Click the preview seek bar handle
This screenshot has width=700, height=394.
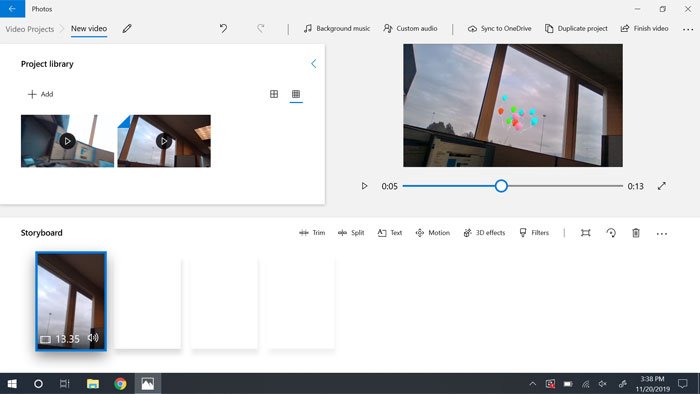coord(501,186)
